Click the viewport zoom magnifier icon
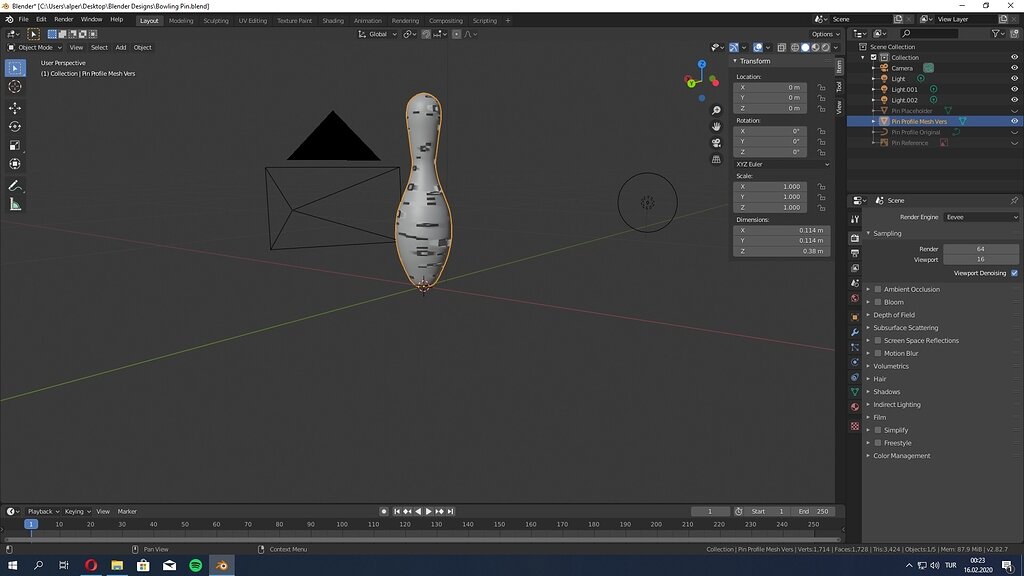The width and height of the screenshot is (1024, 576). click(716, 110)
